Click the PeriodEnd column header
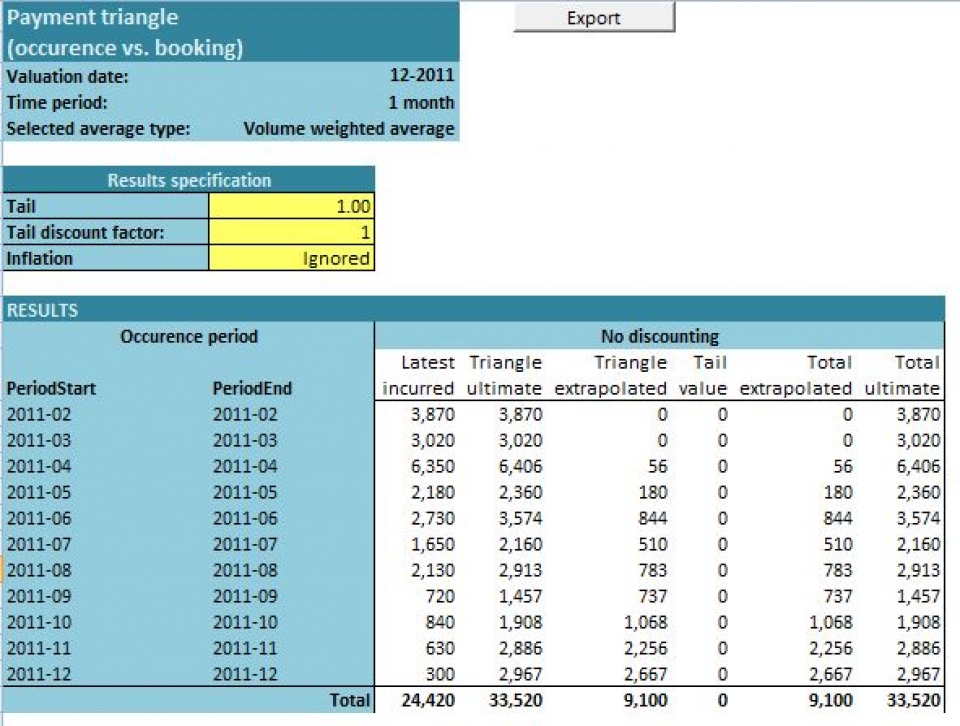 (253, 388)
